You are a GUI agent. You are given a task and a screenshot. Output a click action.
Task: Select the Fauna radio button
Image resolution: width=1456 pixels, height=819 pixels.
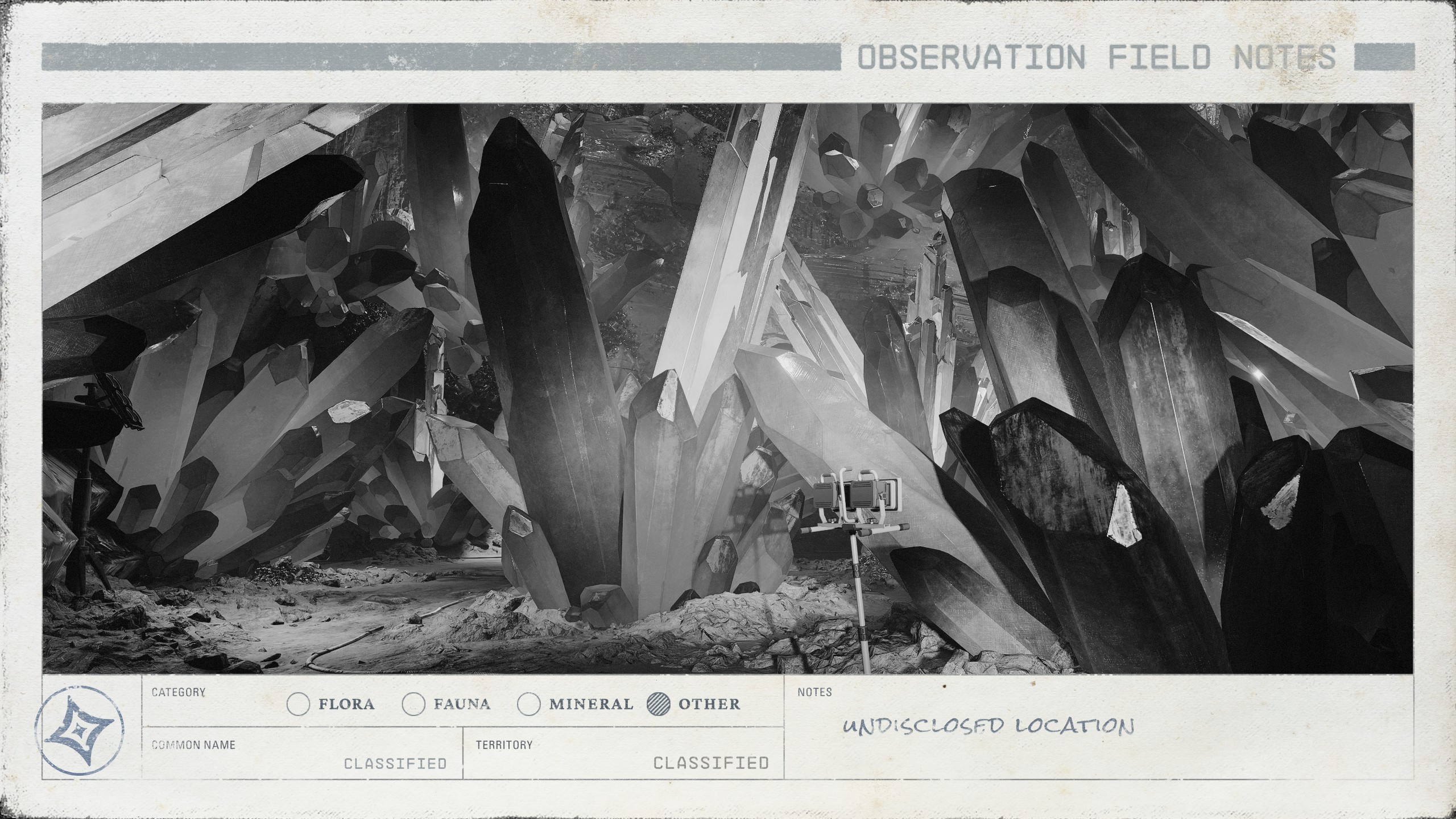click(x=413, y=704)
